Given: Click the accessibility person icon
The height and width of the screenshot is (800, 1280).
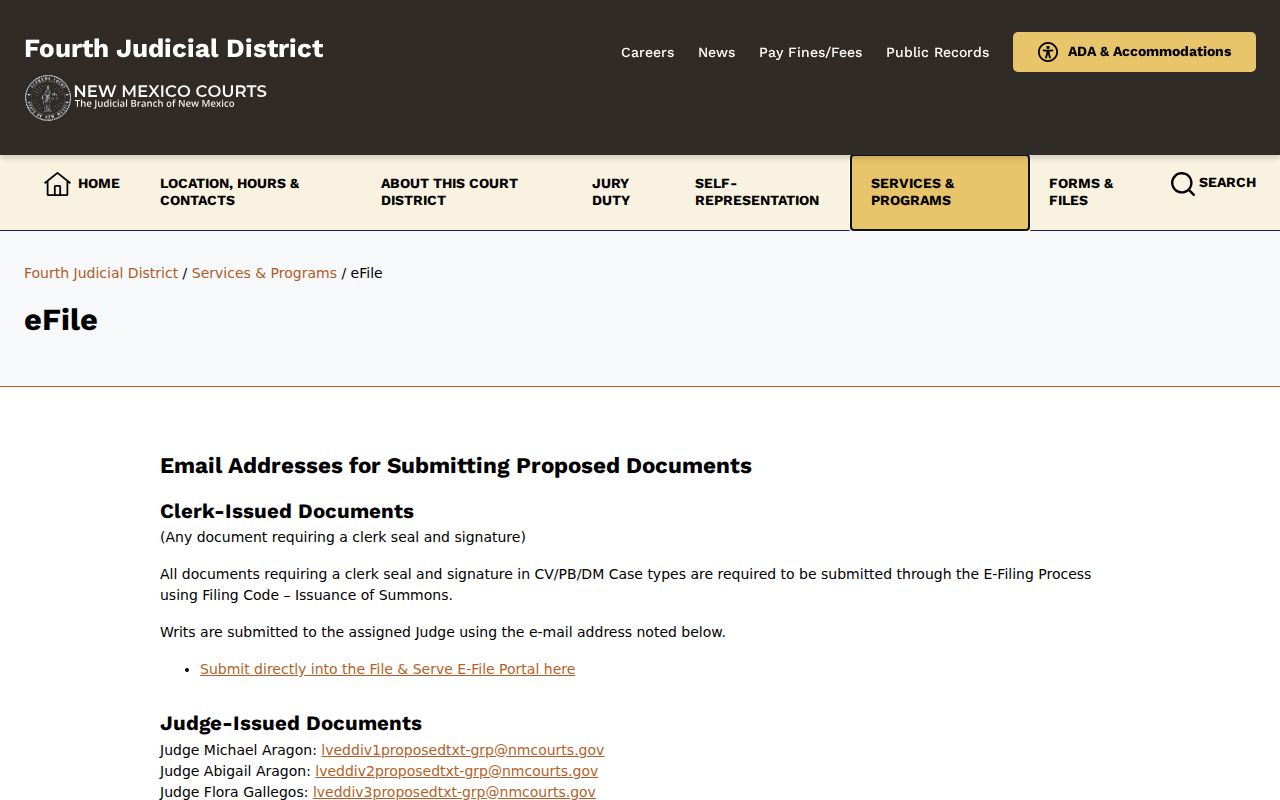Looking at the screenshot, I should click(x=1048, y=52).
